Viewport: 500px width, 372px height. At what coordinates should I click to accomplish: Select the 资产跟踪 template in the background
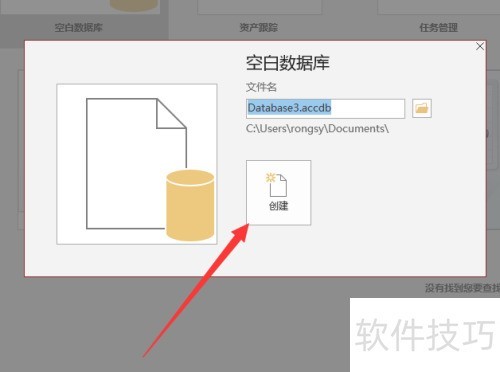[259, 27]
